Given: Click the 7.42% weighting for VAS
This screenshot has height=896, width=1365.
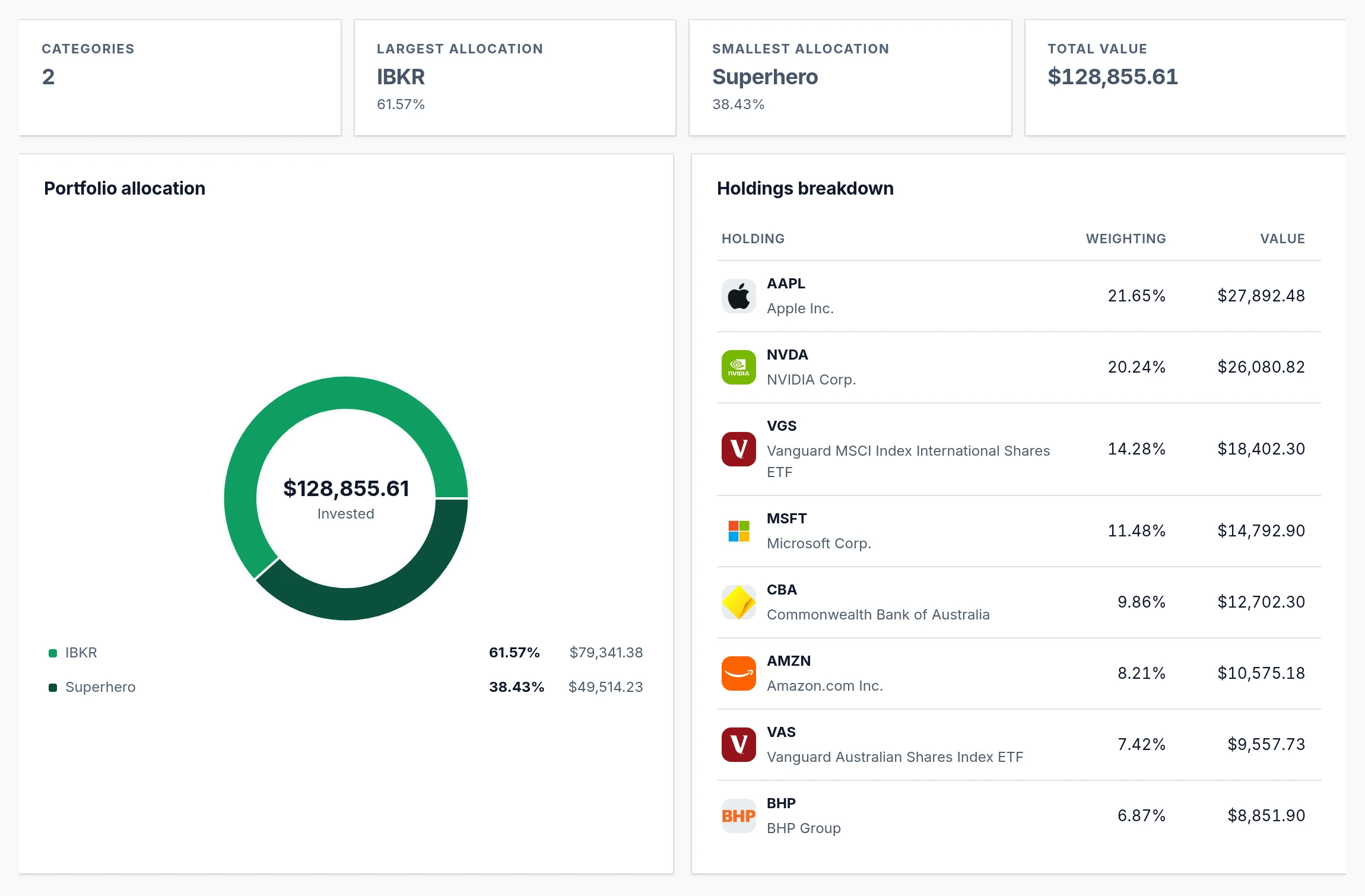Looking at the screenshot, I should (1141, 745).
